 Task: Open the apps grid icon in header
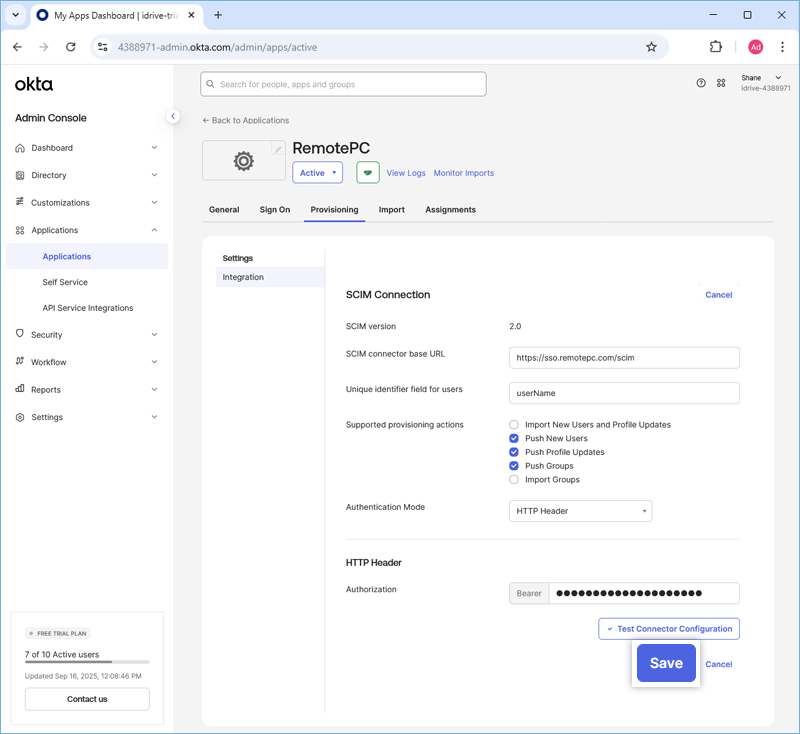tap(721, 83)
